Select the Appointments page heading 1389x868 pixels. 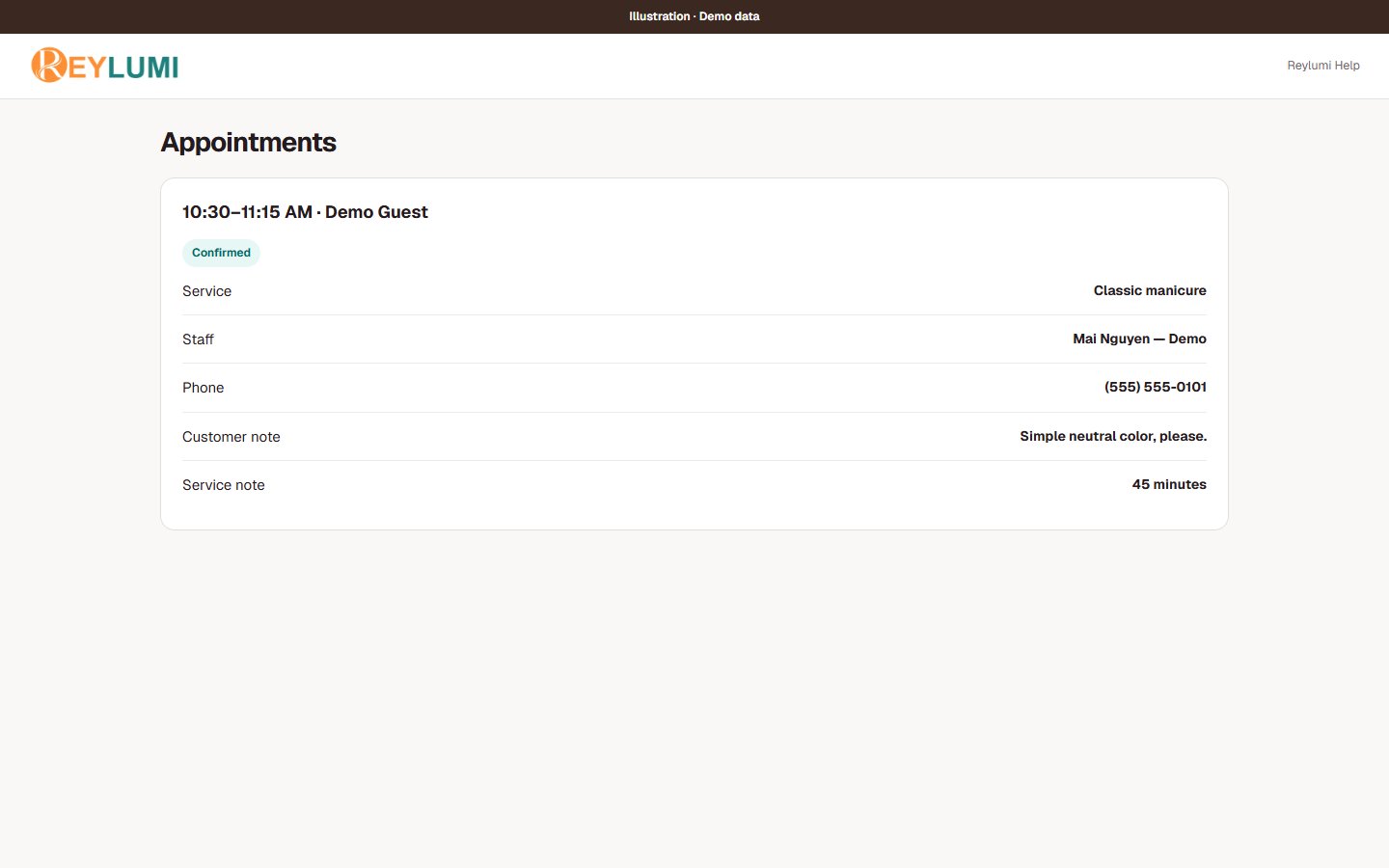pos(249,143)
